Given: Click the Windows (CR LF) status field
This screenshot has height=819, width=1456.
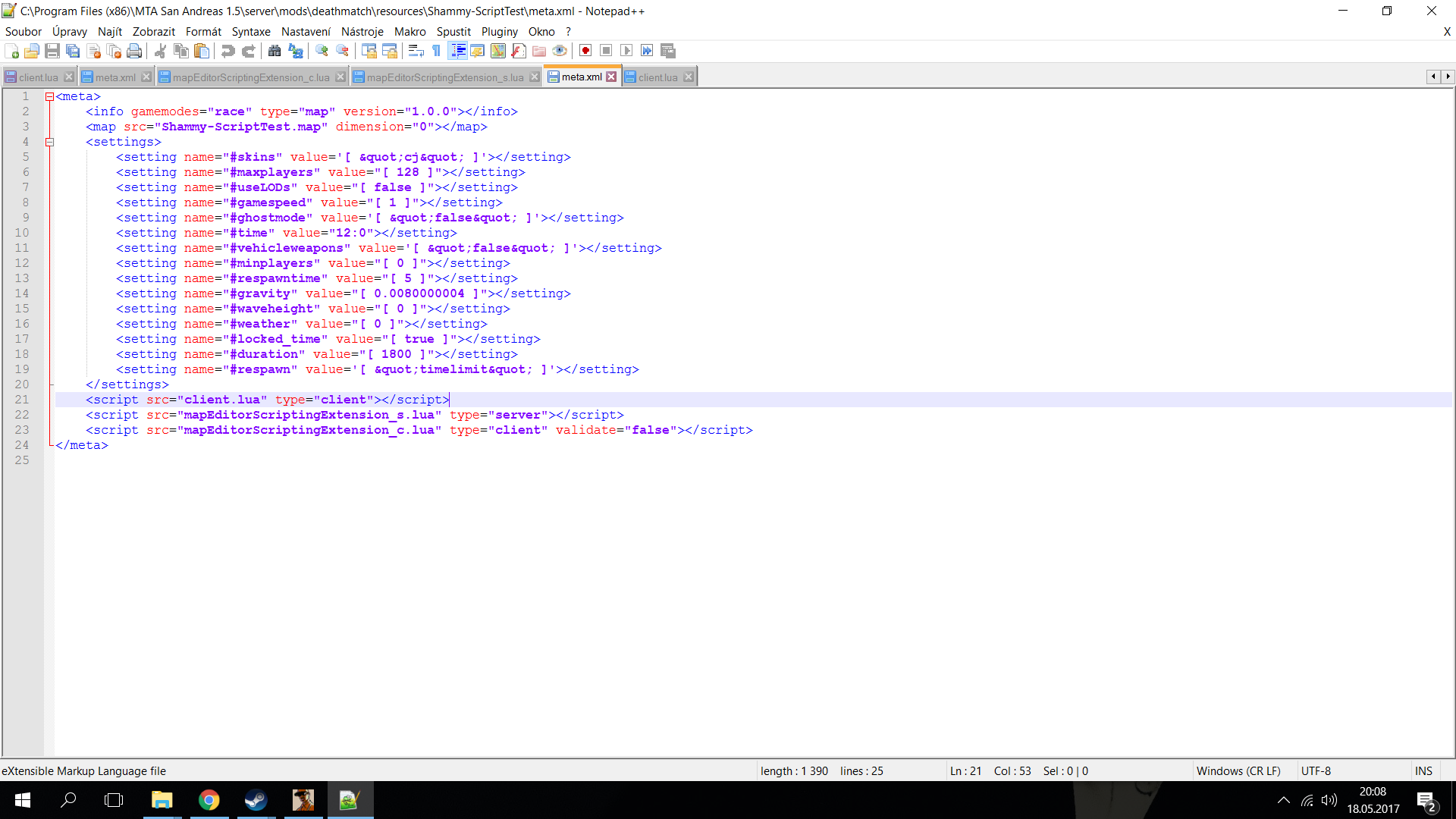Looking at the screenshot, I should click(x=1238, y=770).
